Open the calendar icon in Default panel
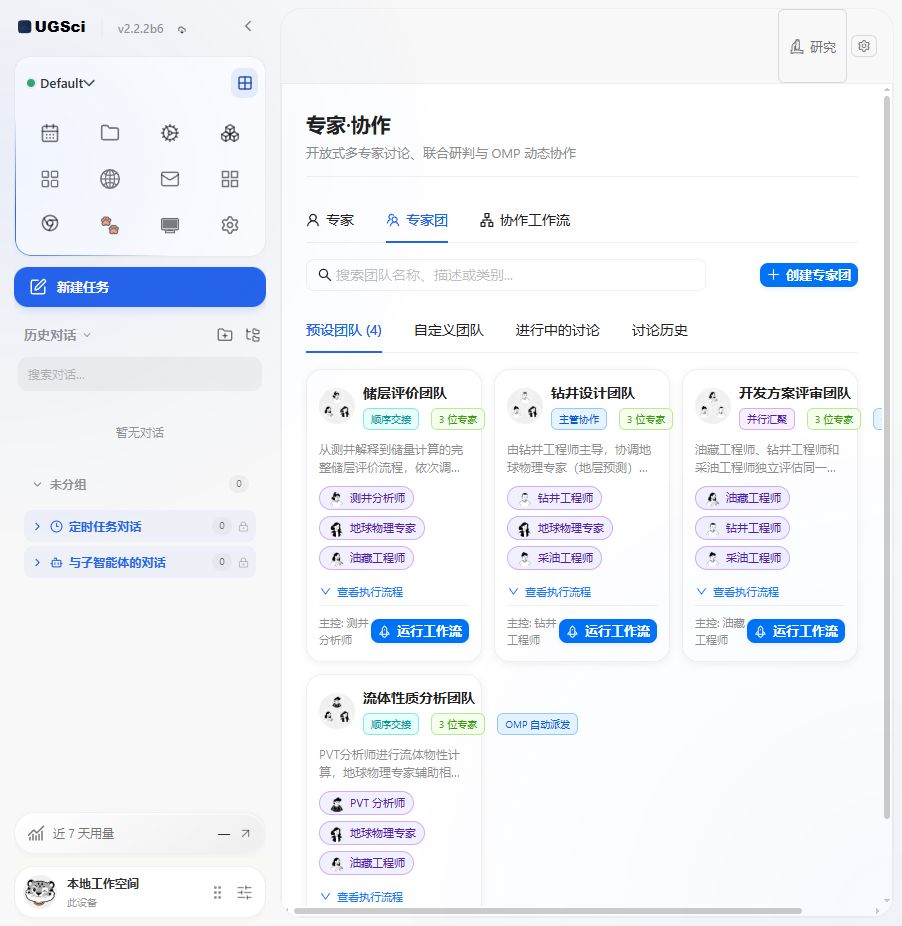Viewport: 902px width, 926px height. 50,133
